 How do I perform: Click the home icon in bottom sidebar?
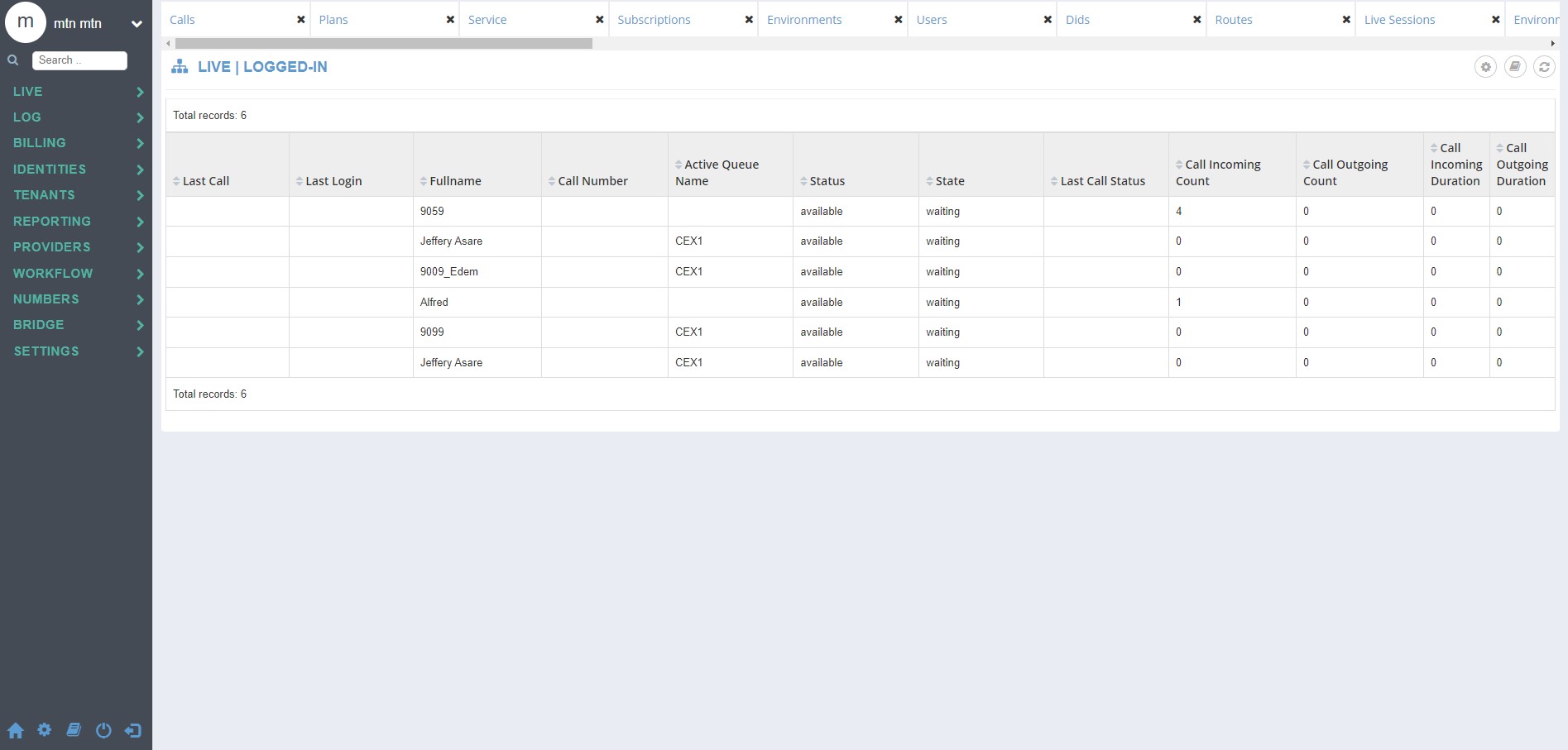coord(16,731)
